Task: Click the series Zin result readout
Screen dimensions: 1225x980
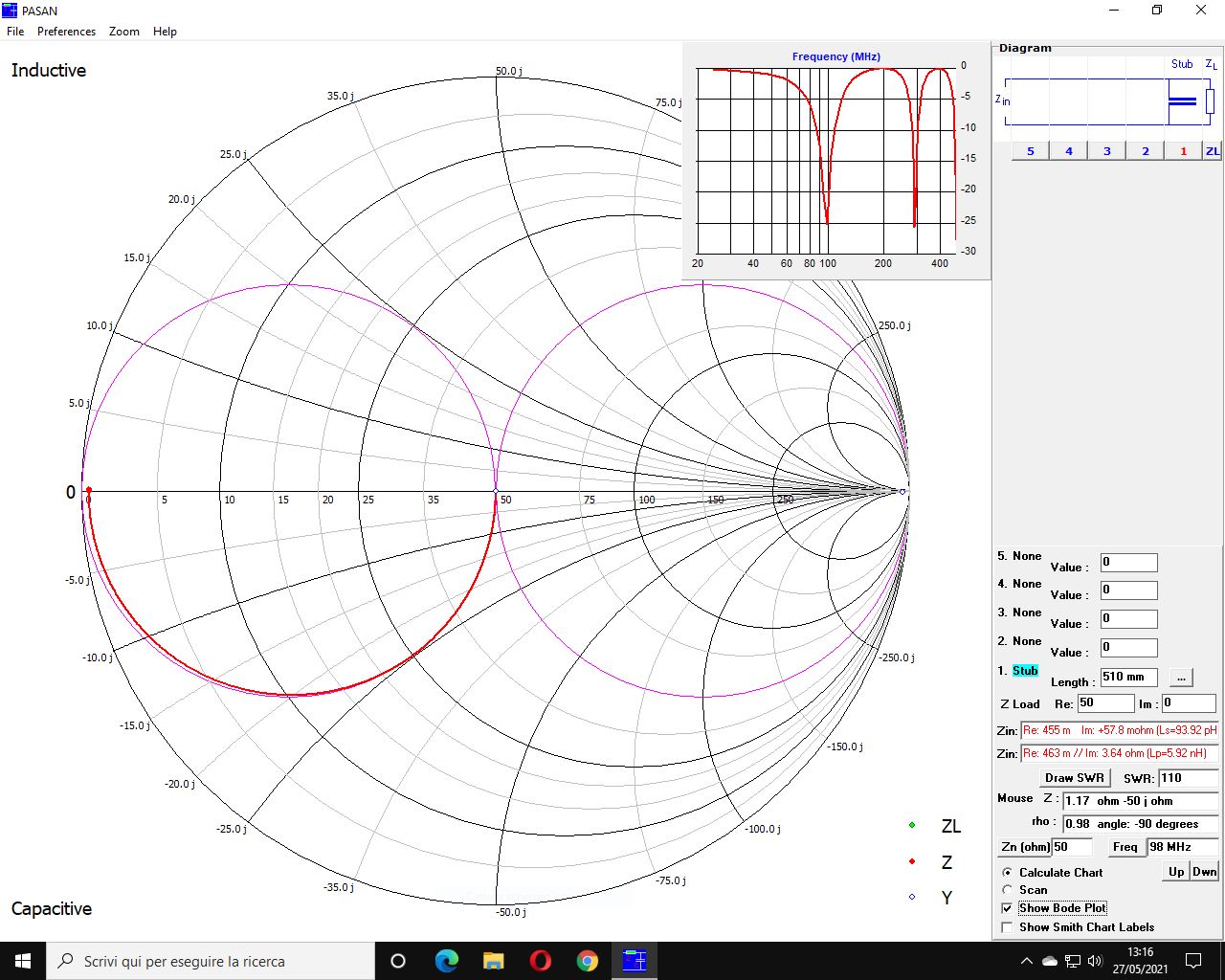Action: [x=1119, y=730]
